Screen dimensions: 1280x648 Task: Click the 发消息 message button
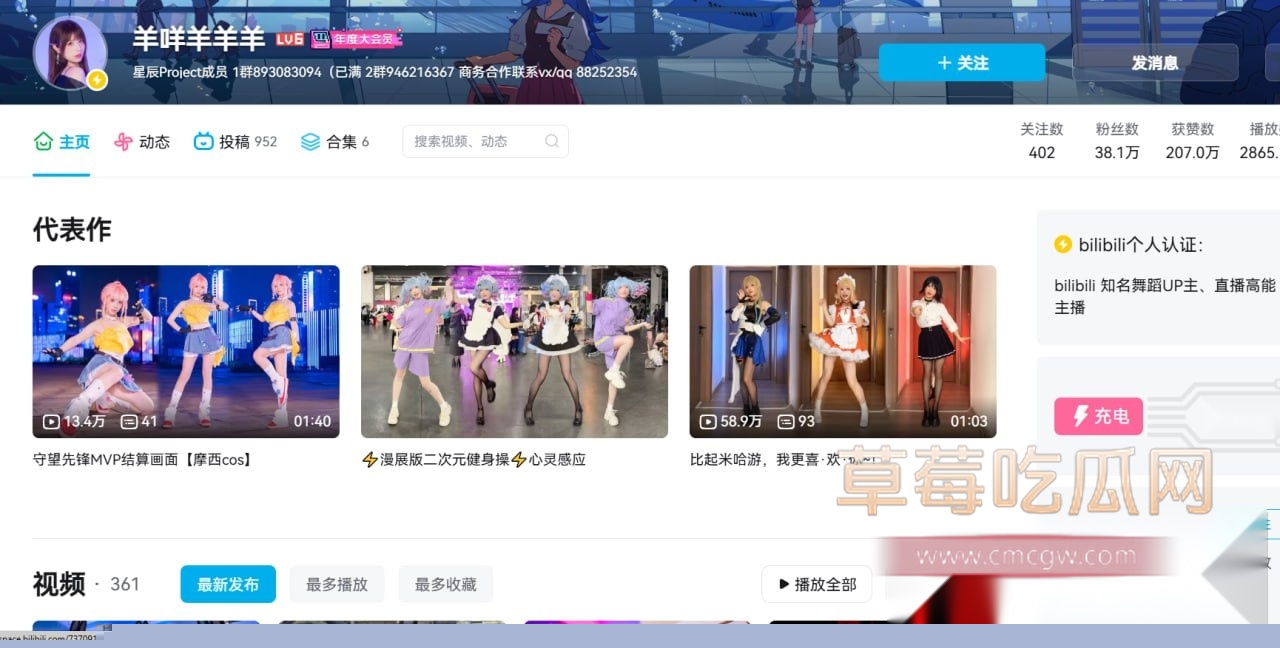point(1154,62)
